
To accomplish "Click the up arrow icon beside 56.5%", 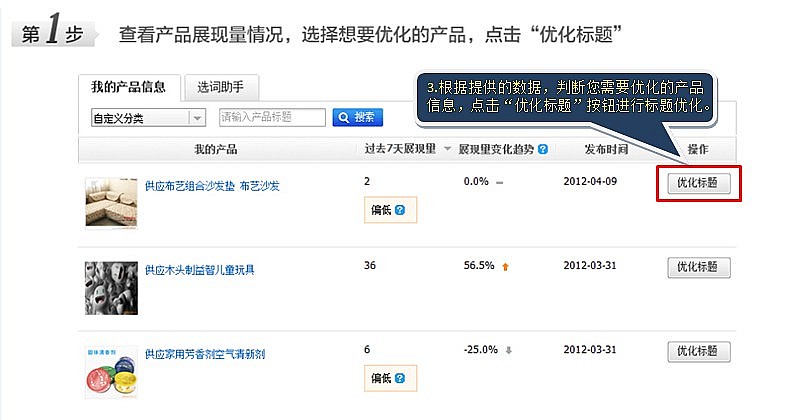I will (505, 266).
